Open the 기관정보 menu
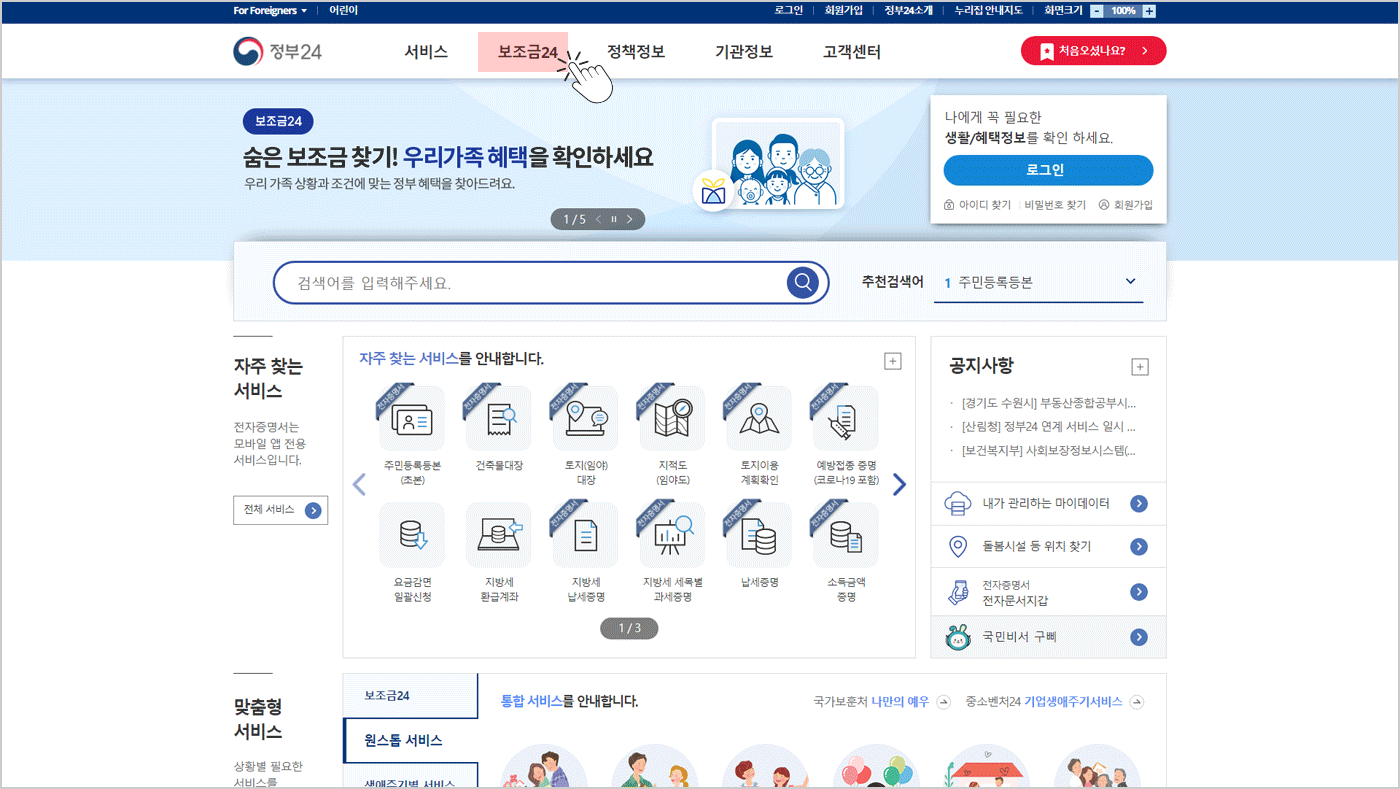1400x789 pixels. [744, 52]
